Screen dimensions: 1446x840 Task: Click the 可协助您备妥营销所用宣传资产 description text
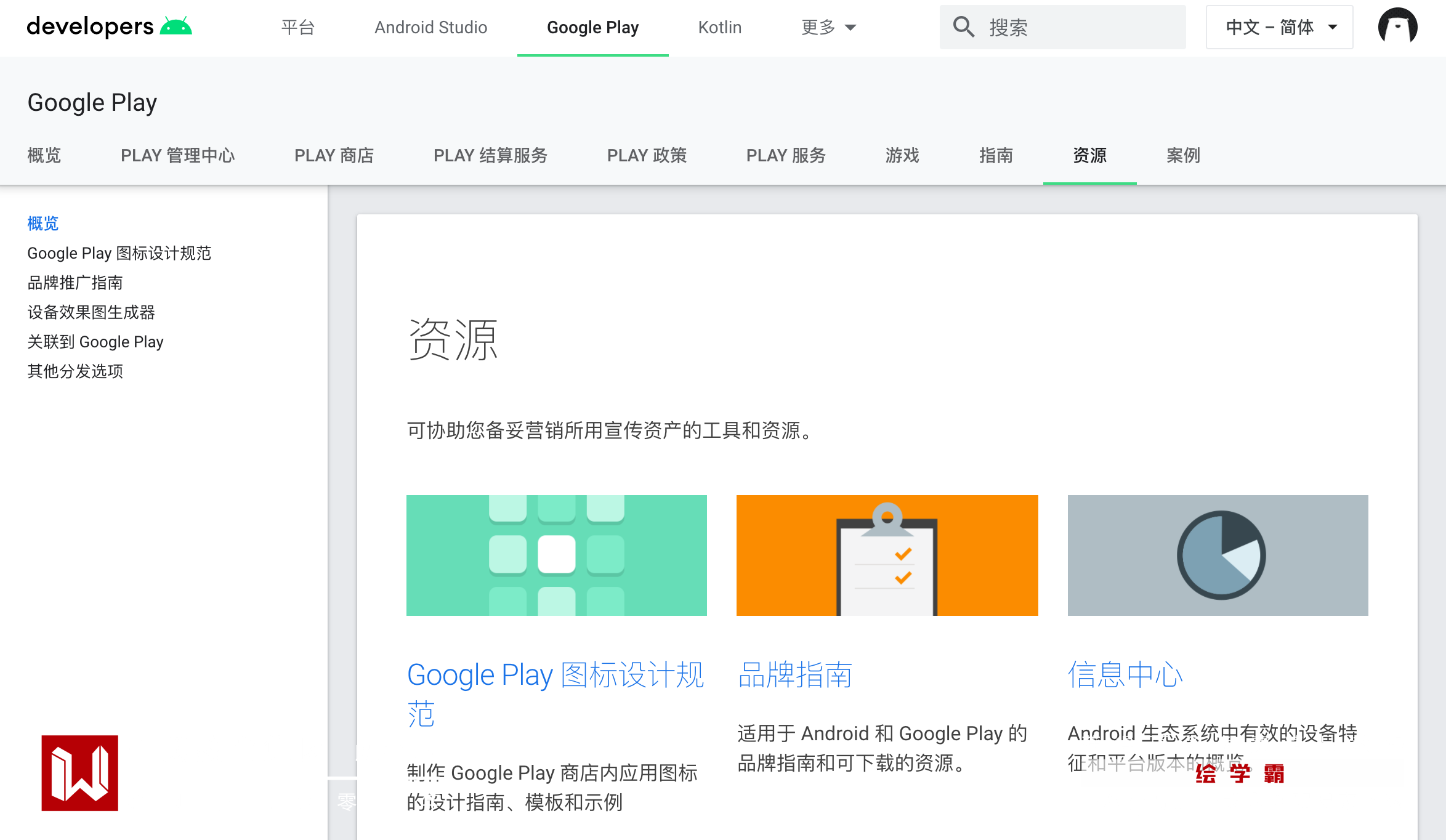612,430
